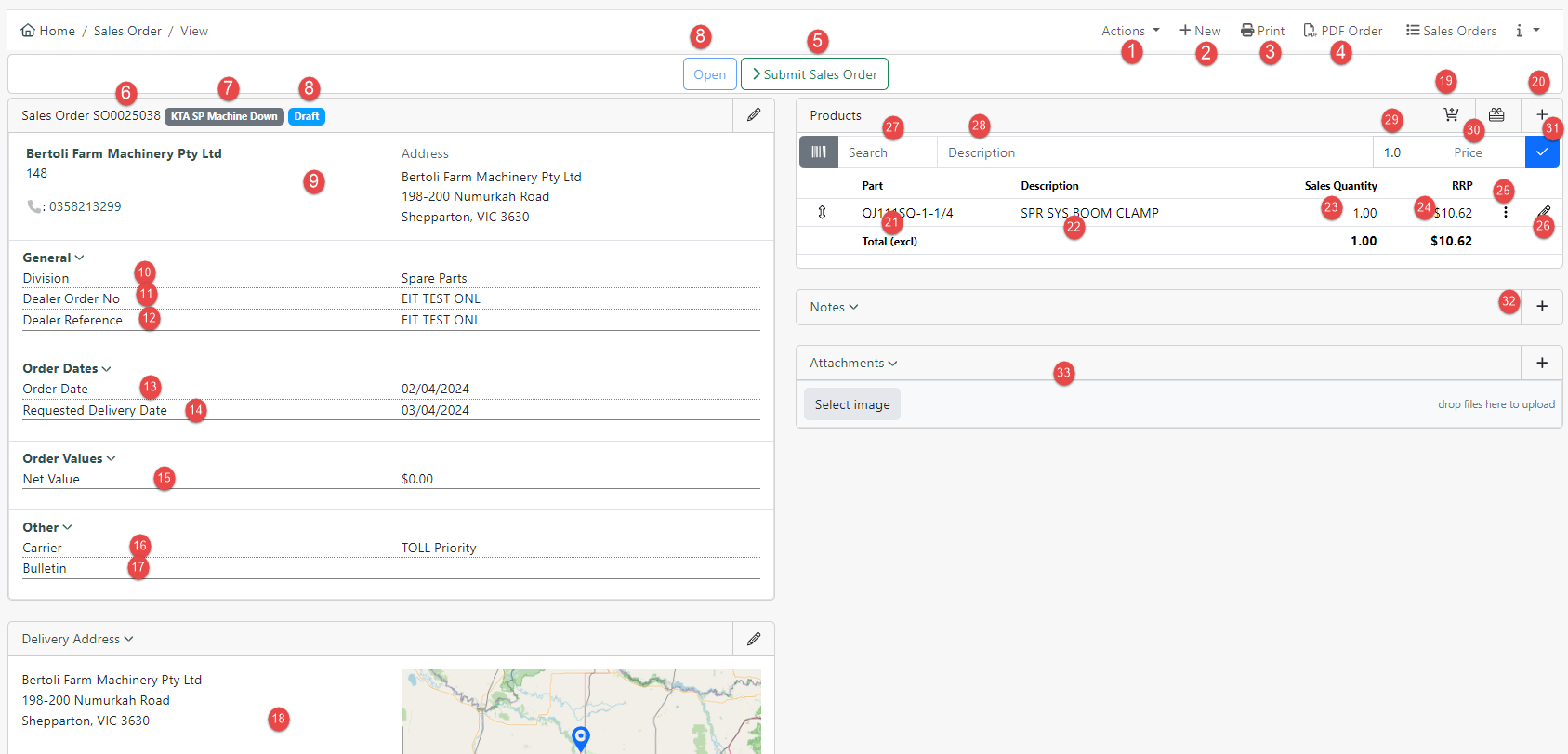1568x754 pixels.
Task: Go to Sales Orders list
Action: pyautogui.click(x=1451, y=31)
